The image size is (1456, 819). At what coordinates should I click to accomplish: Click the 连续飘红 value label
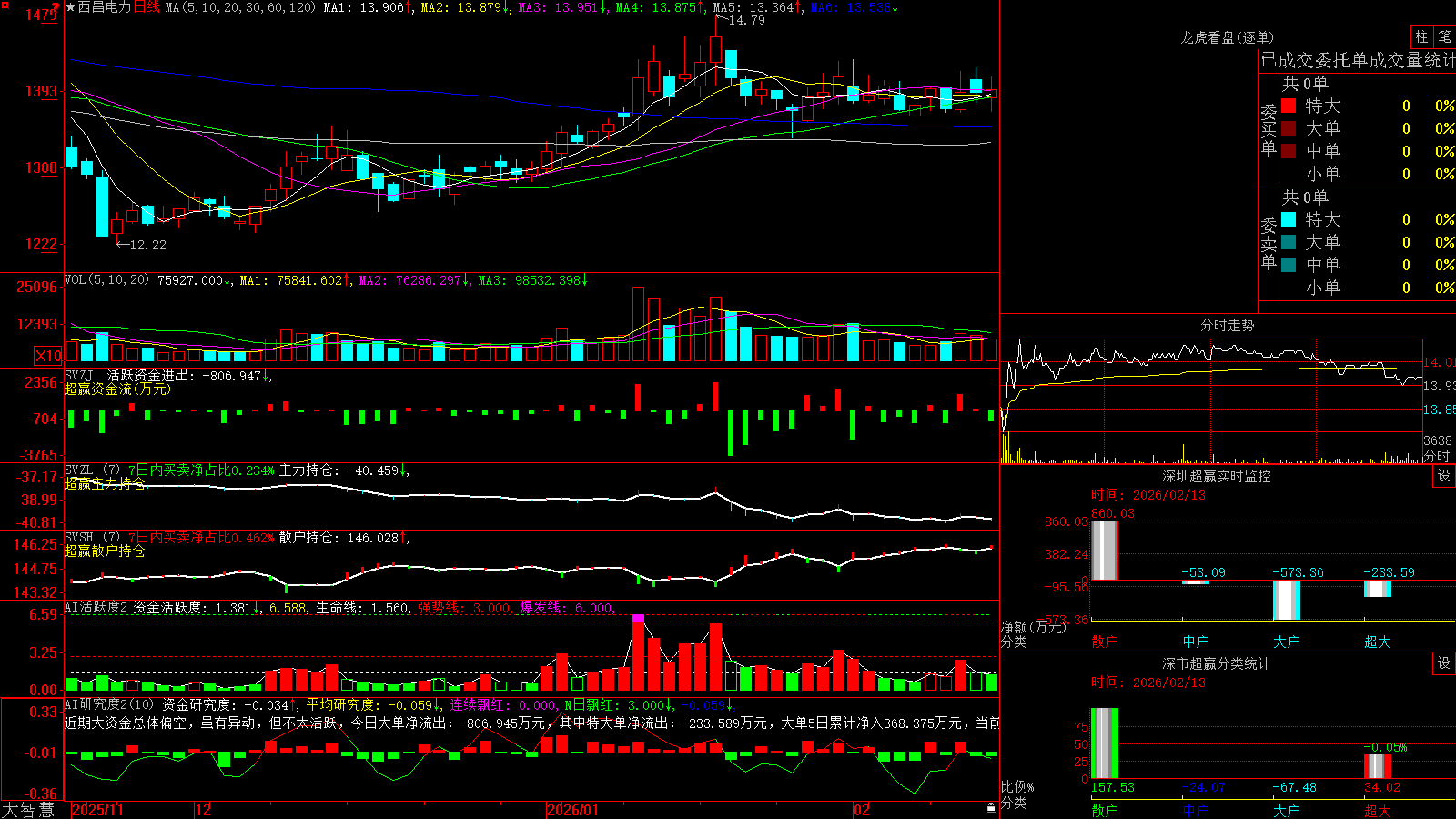click(x=503, y=704)
